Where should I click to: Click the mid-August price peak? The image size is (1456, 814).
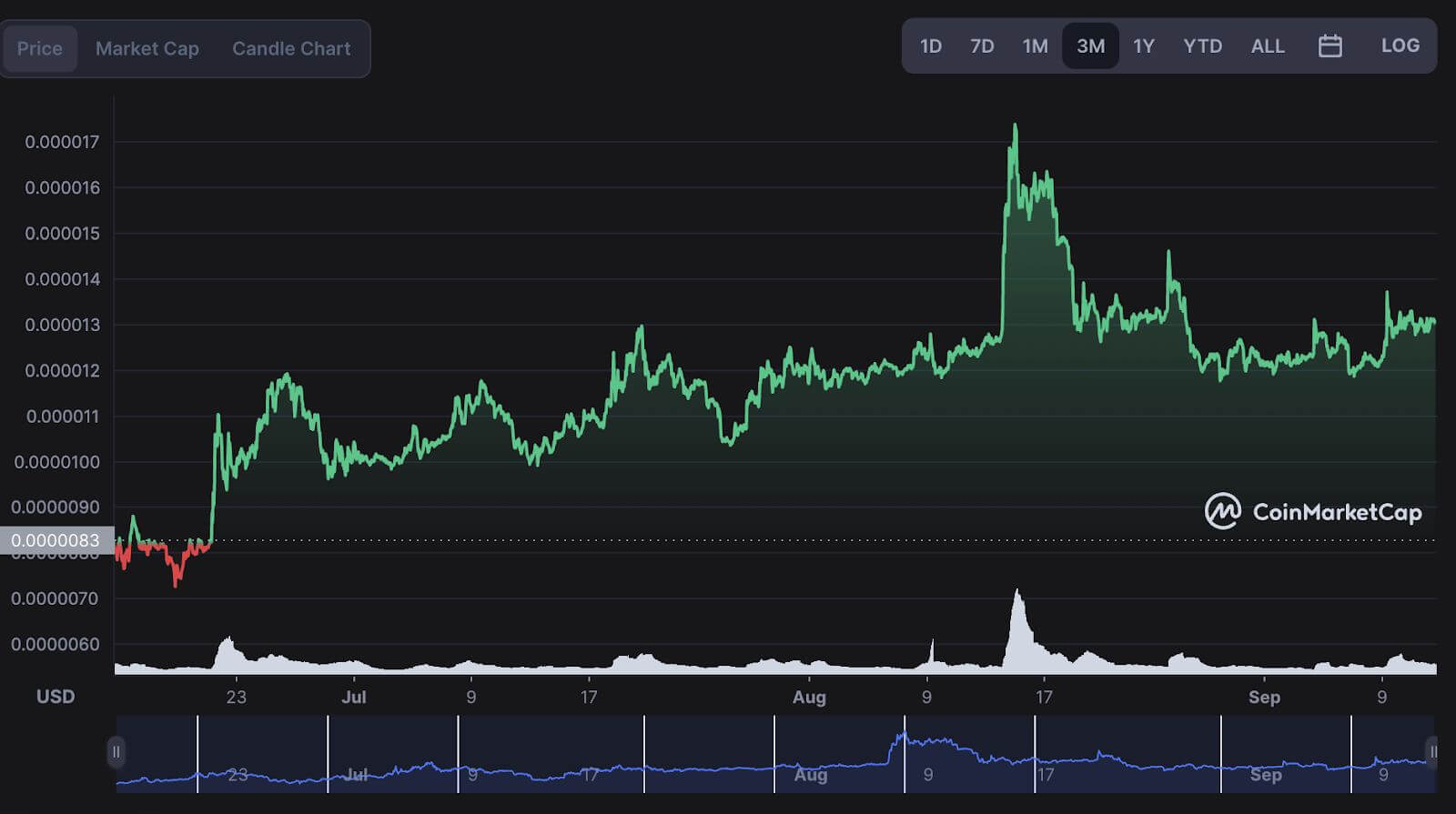point(1016,126)
